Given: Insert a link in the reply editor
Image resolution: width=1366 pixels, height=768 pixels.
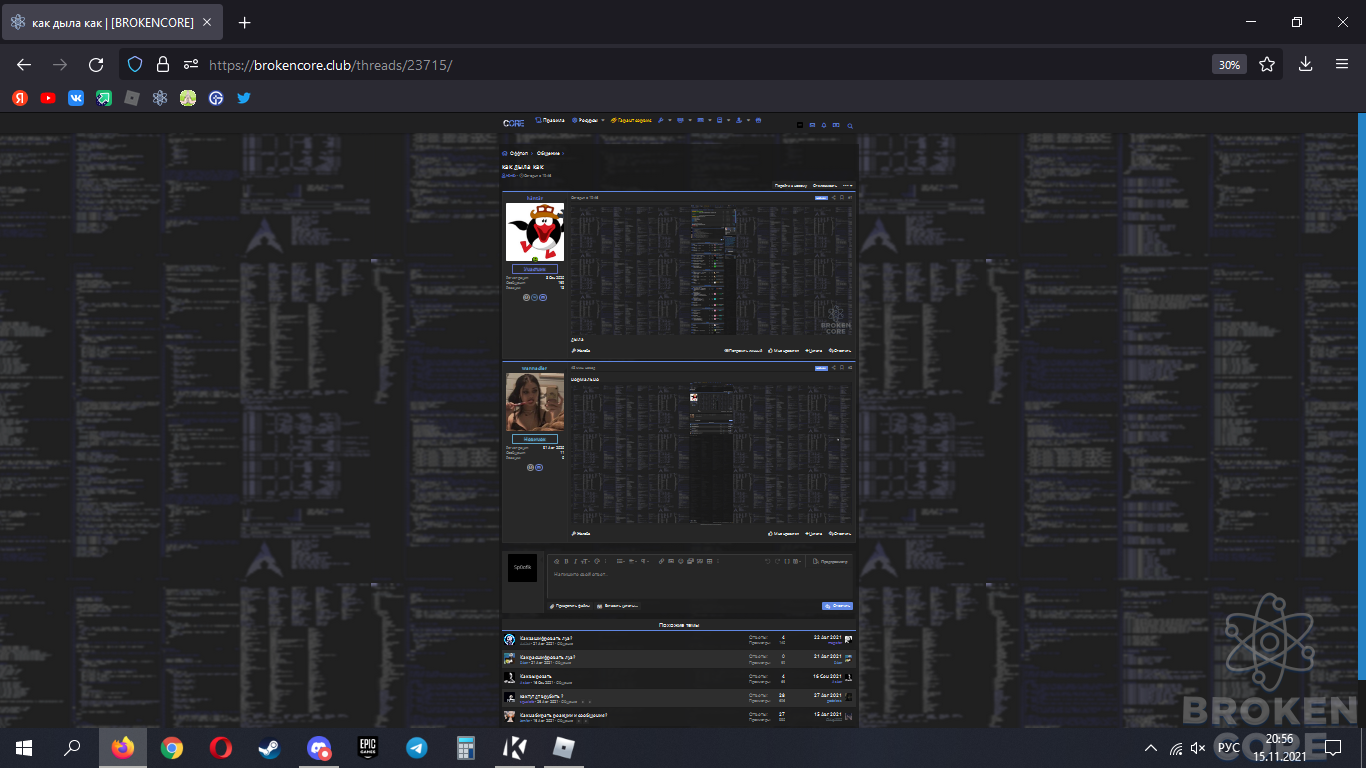Looking at the screenshot, I should pos(661,561).
